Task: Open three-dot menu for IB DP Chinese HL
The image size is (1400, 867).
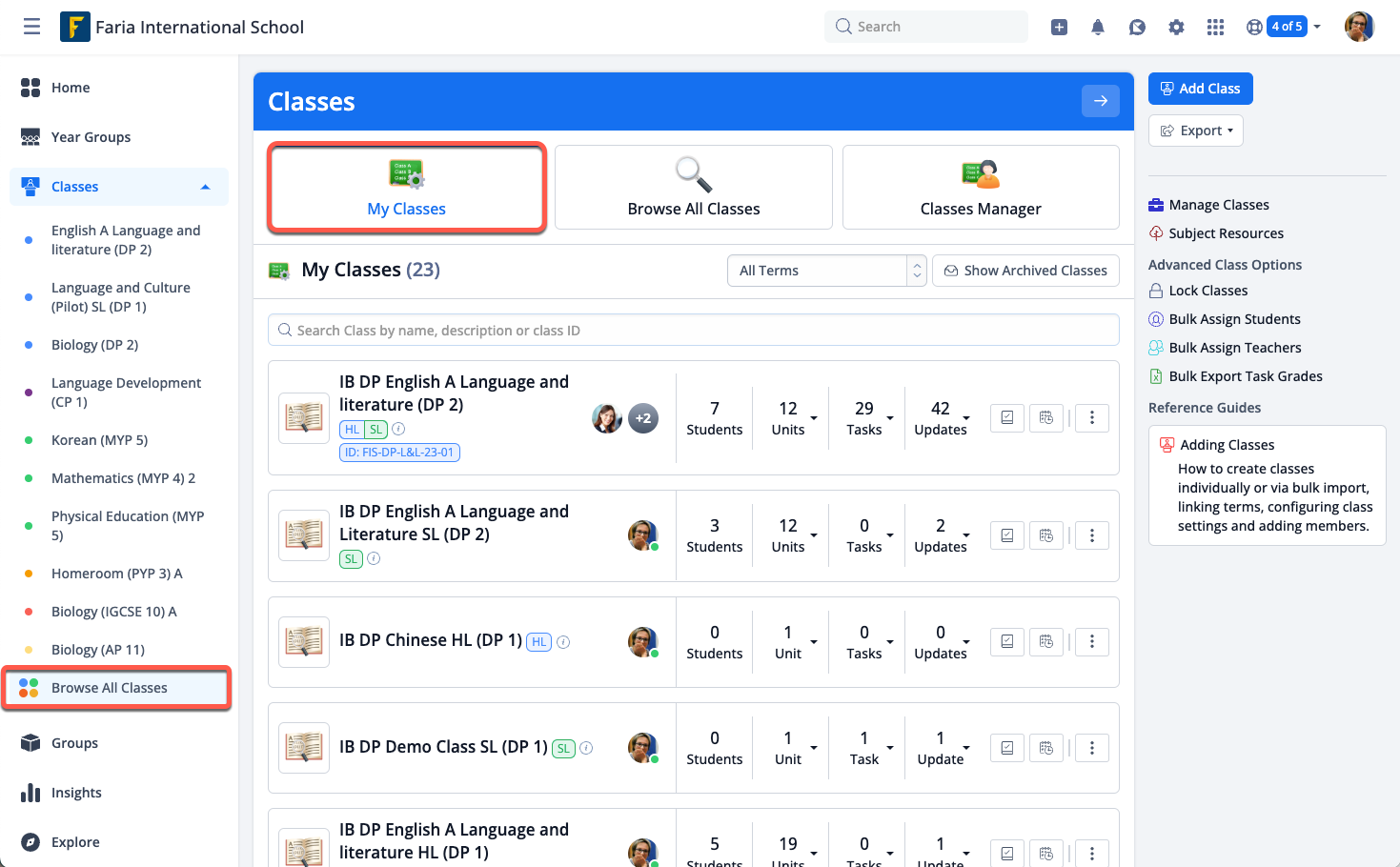Action: coord(1092,642)
